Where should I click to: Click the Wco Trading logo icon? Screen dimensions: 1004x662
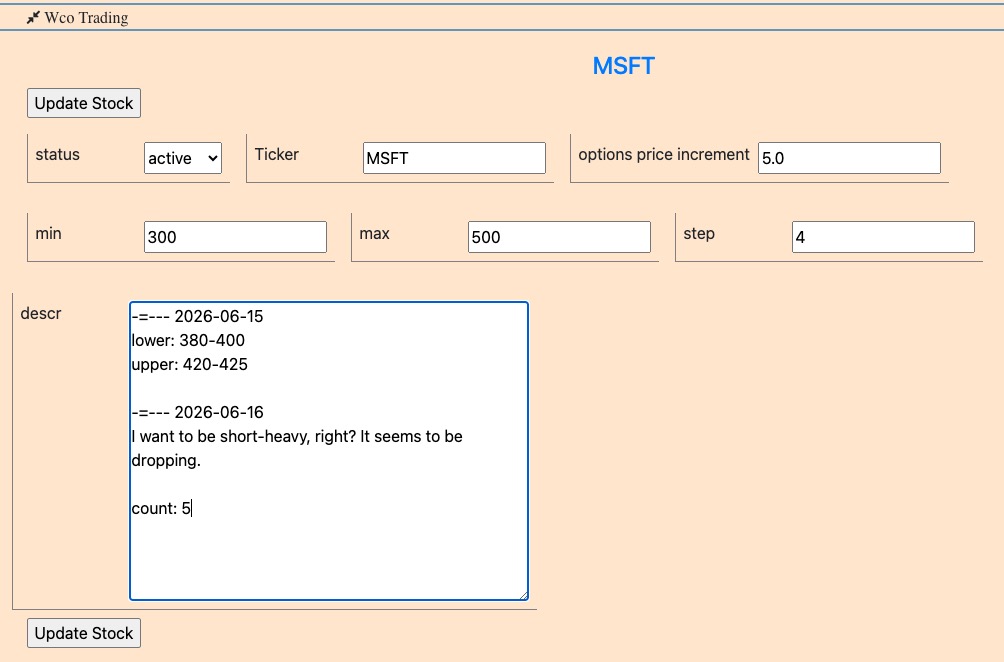click(33, 18)
